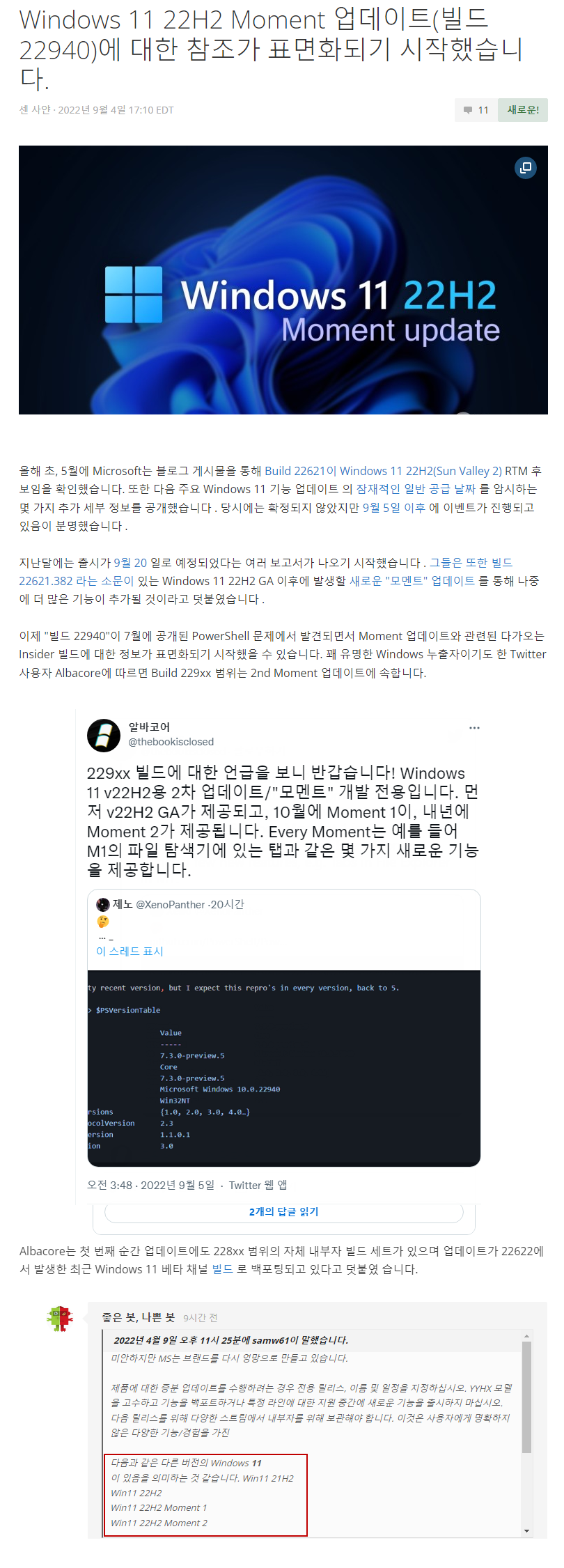Viewport: 564px width, 1568px height.
Task: Open the tweet's three-dot options menu
Action: point(474,728)
